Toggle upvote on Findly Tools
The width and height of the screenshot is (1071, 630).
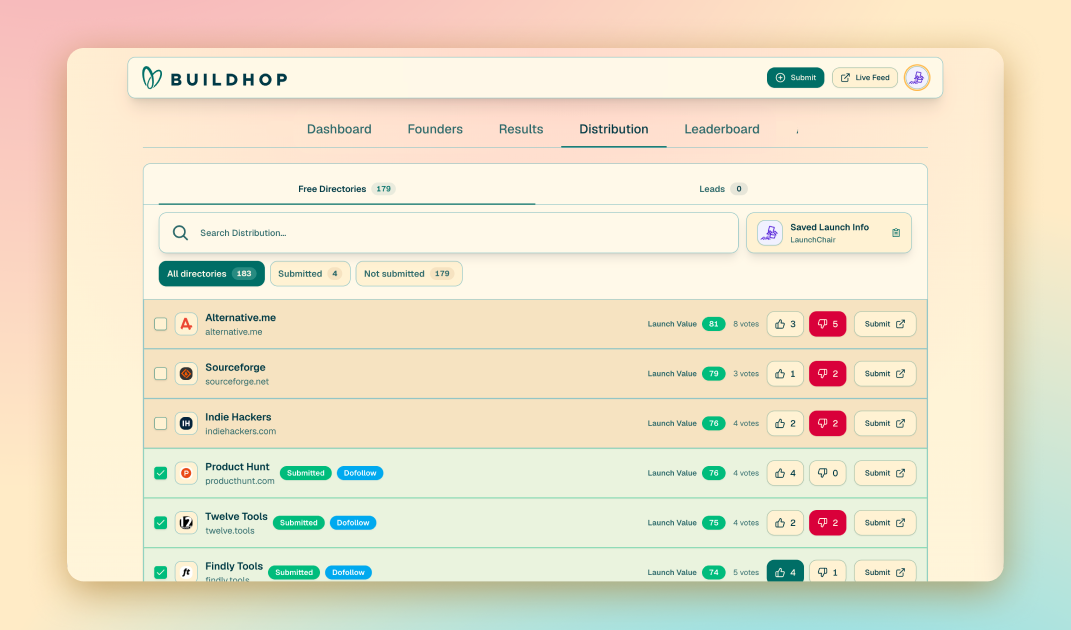point(785,571)
